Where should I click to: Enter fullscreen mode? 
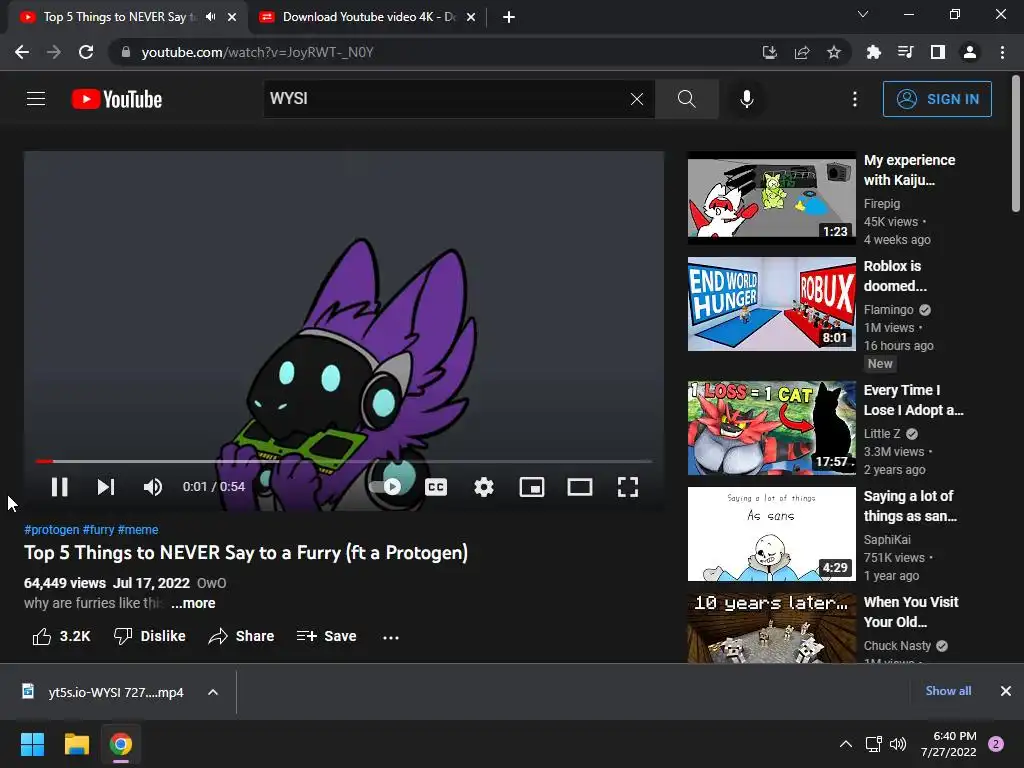click(x=628, y=487)
